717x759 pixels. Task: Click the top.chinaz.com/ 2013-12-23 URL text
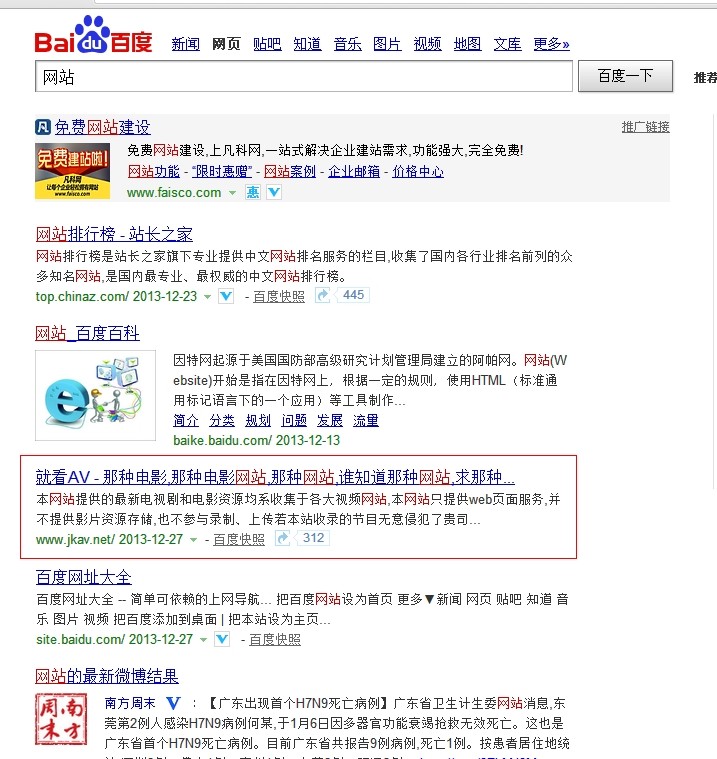coord(117,296)
